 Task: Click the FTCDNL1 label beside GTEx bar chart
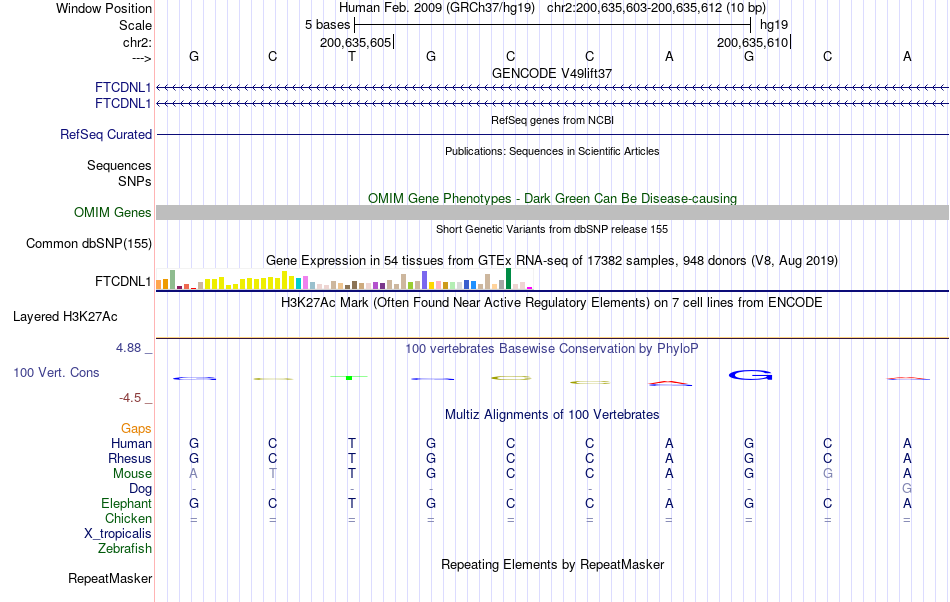click(x=123, y=282)
